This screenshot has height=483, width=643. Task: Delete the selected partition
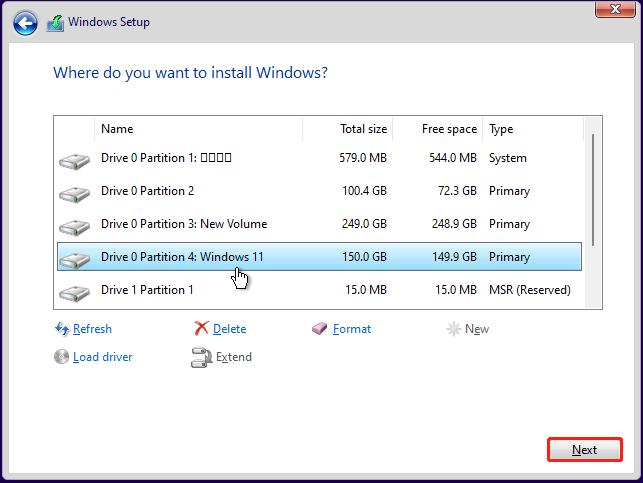click(229, 329)
